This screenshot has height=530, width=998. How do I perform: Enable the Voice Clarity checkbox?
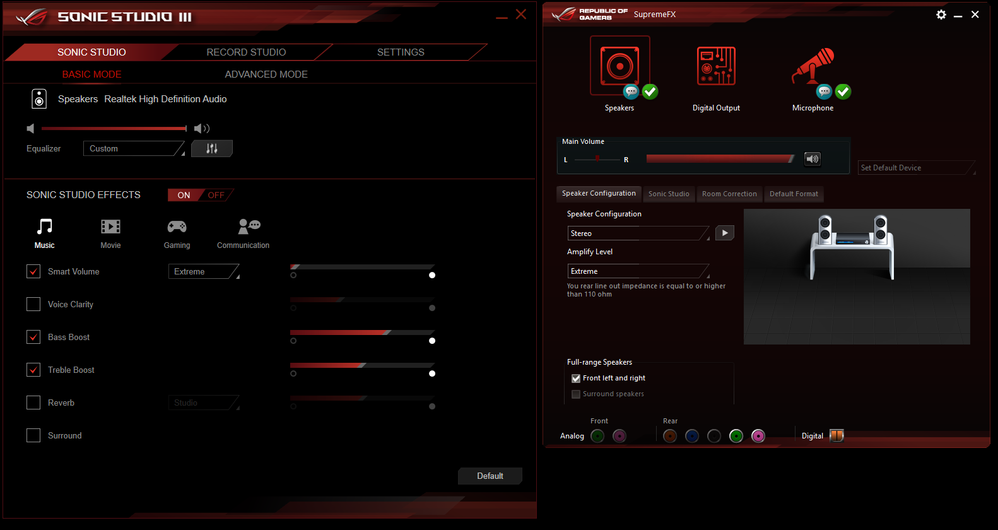click(x=33, y=304)
